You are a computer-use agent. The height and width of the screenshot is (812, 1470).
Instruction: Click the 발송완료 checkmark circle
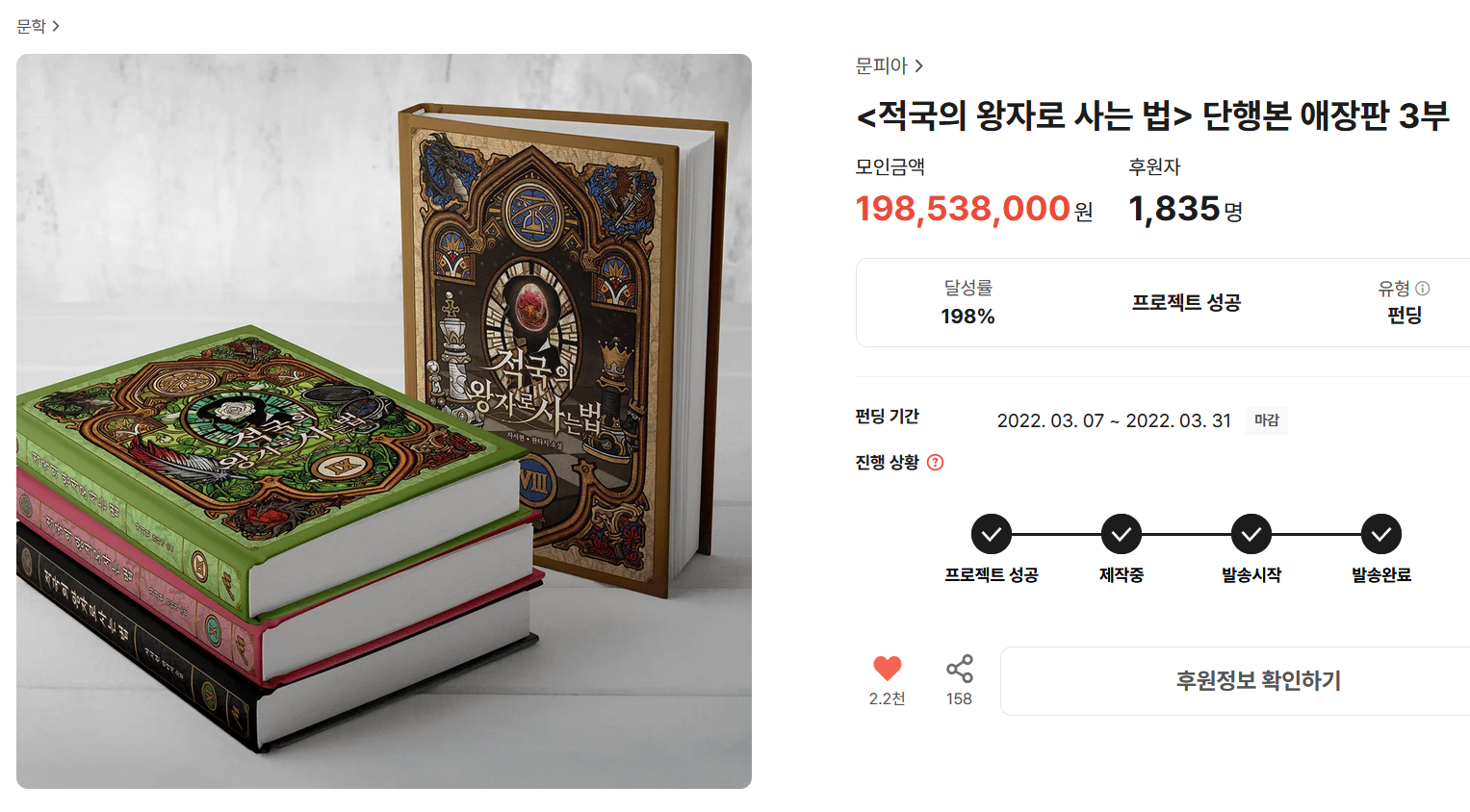pyautogui.click(x=1381, y=534)
